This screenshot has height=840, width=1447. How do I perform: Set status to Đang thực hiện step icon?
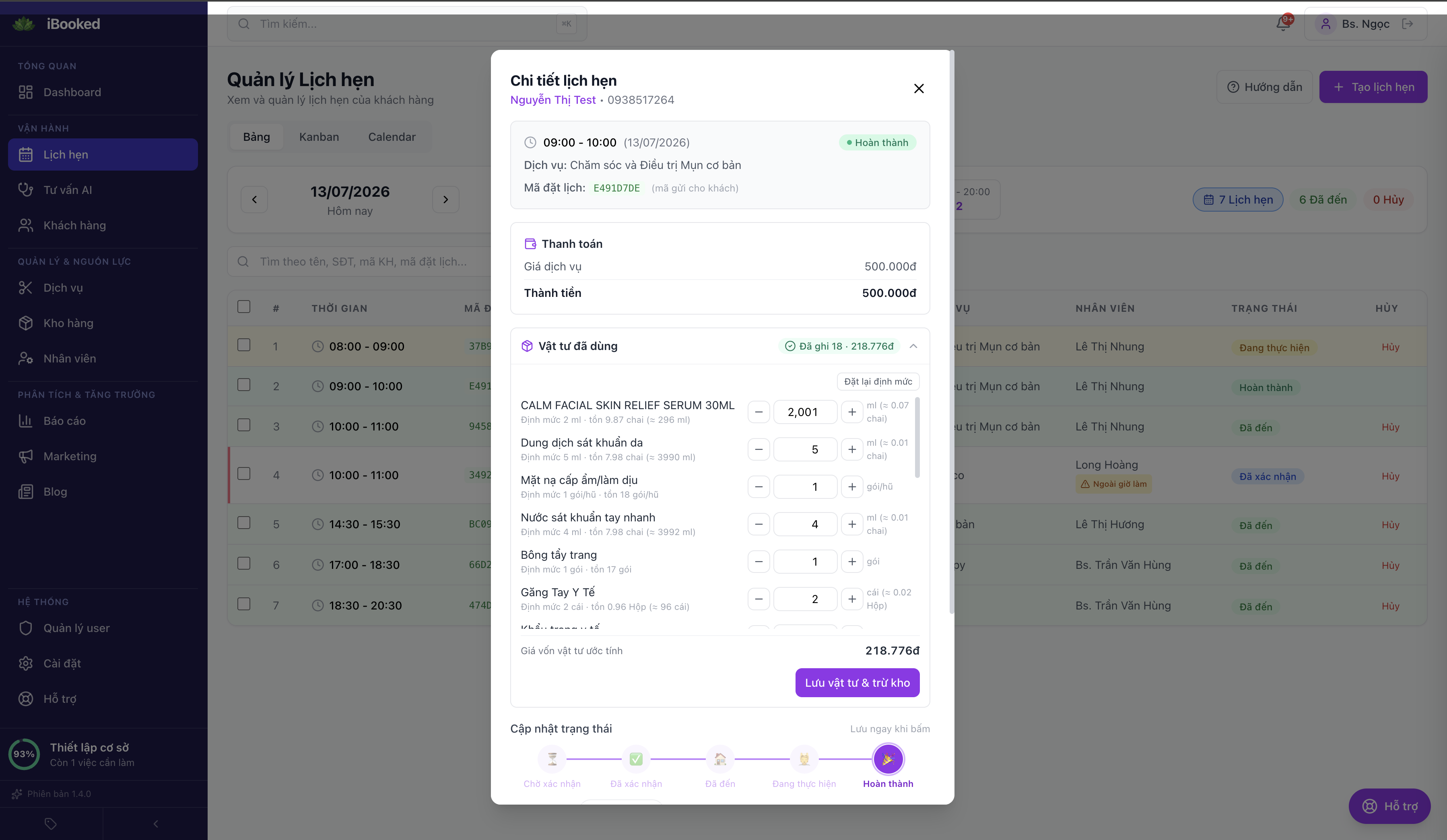pyautogui.click(x=804, y=760)
